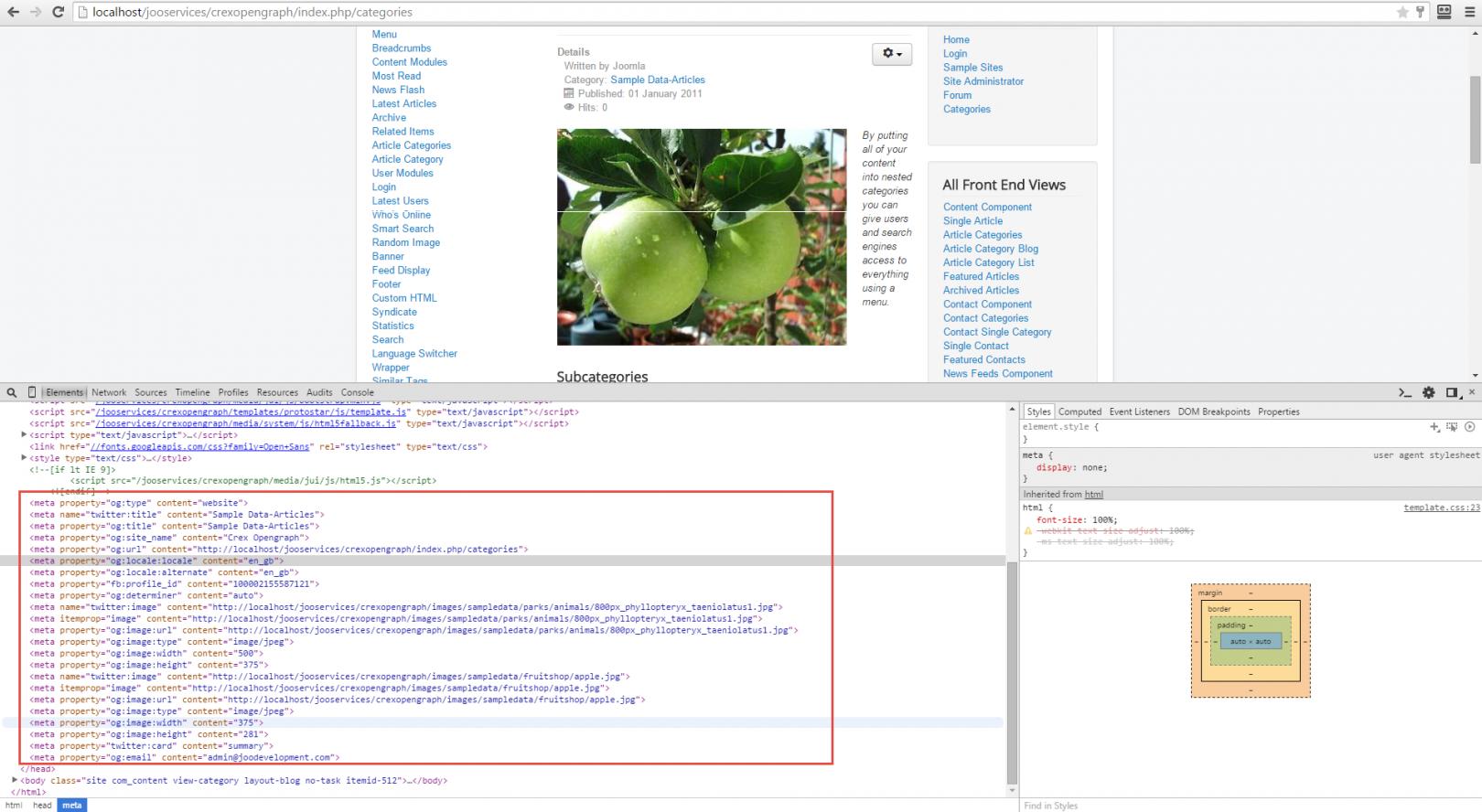The image size is (1482, 812).
Task: Close the DevTools panel
Action: (1471, 391)
